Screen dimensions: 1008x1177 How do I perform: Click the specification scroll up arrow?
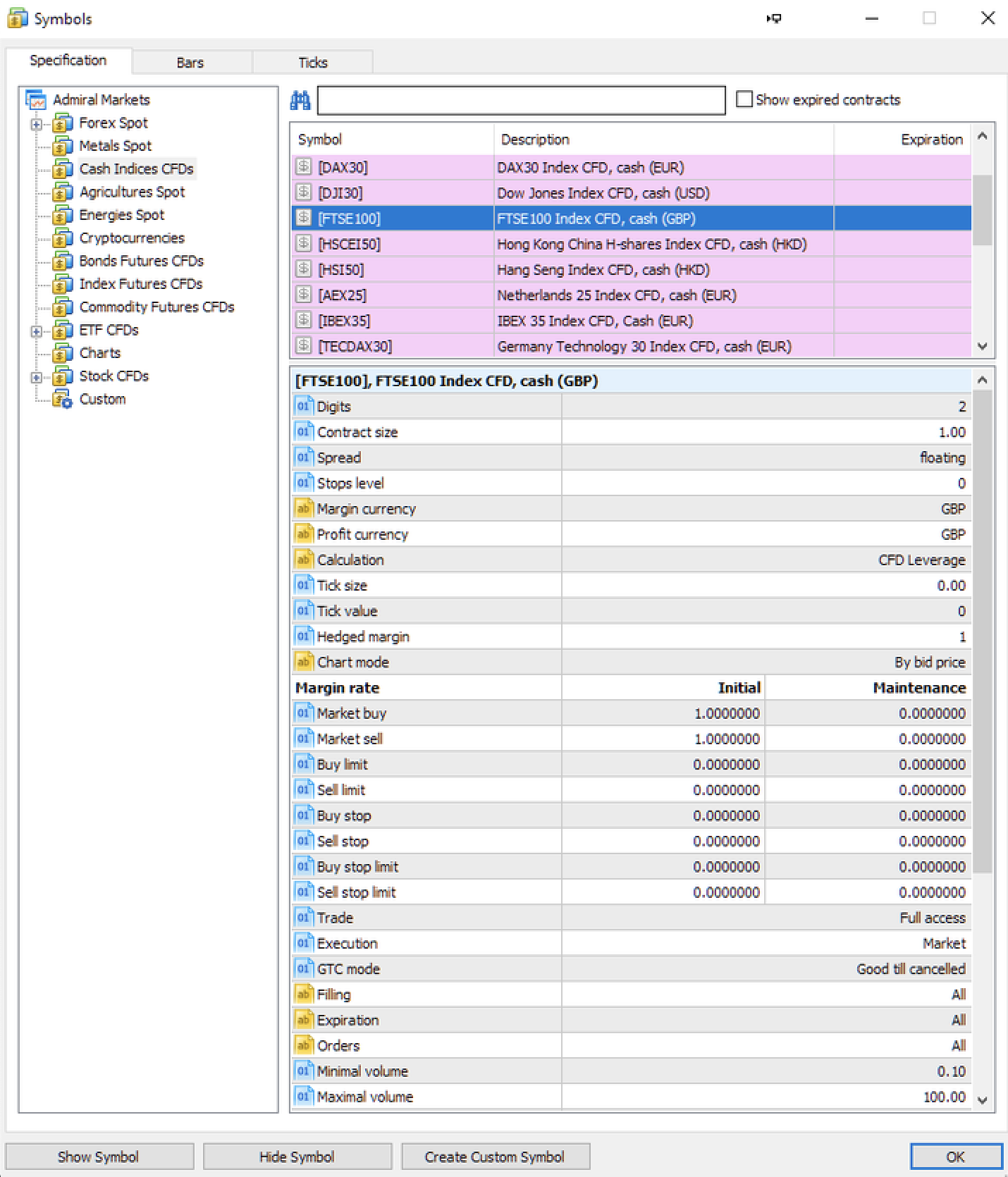coord(983,381)
